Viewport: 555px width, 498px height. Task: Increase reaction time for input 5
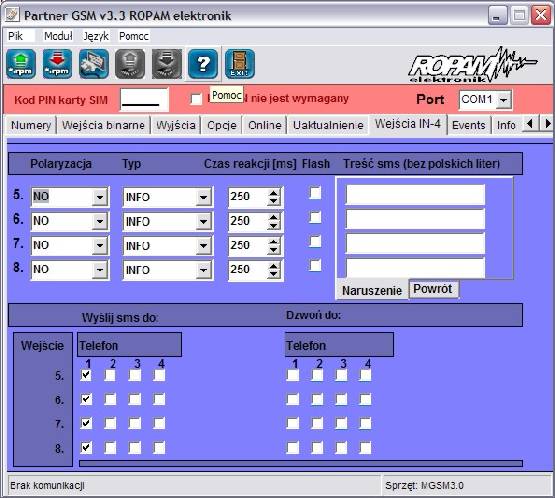[x=273, y=193]
